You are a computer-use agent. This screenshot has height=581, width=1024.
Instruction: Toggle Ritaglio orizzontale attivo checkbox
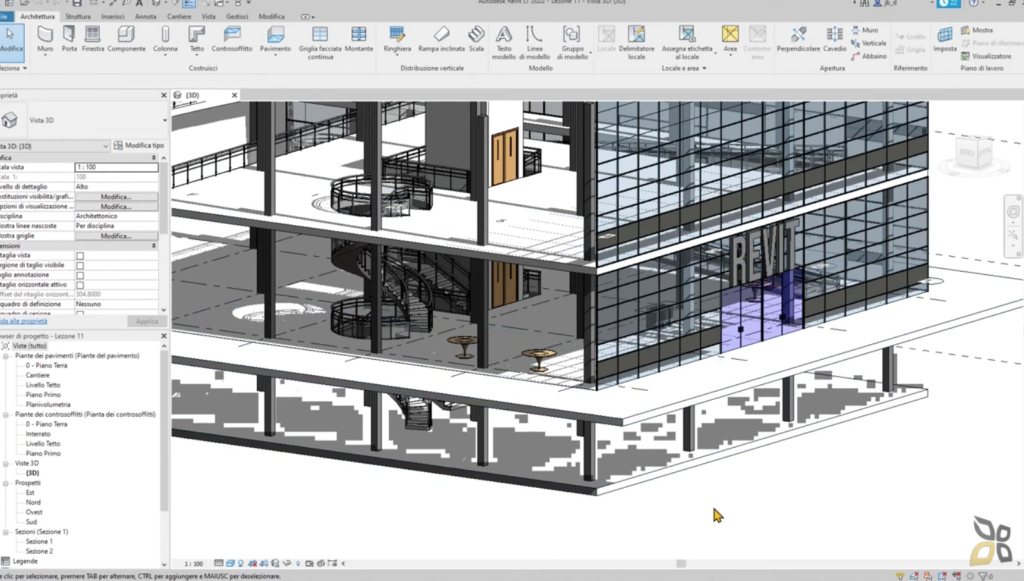[x=80, y=285]
